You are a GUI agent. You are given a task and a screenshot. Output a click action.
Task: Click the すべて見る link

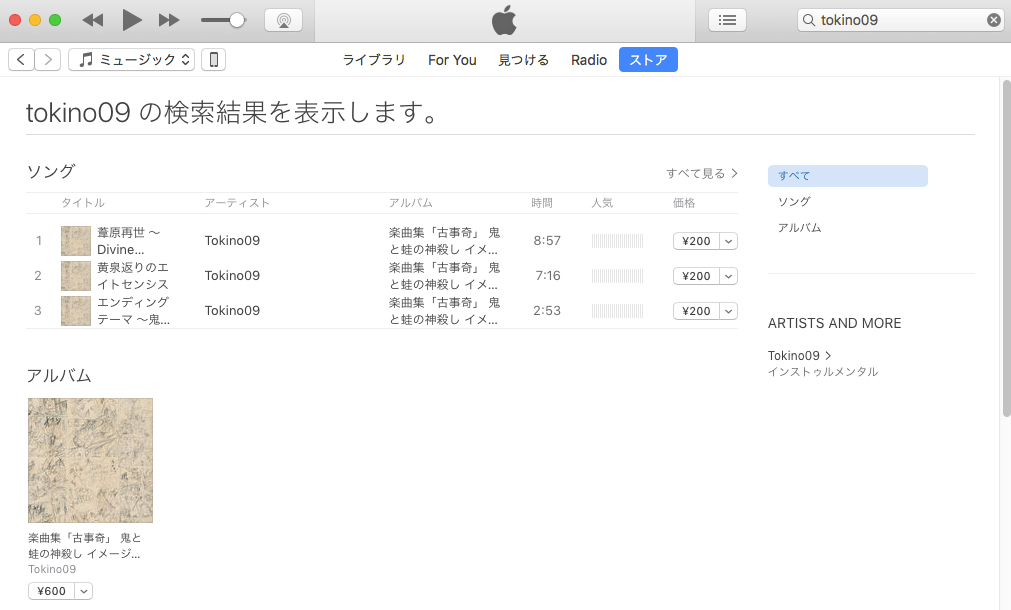[x=702, y=173]
